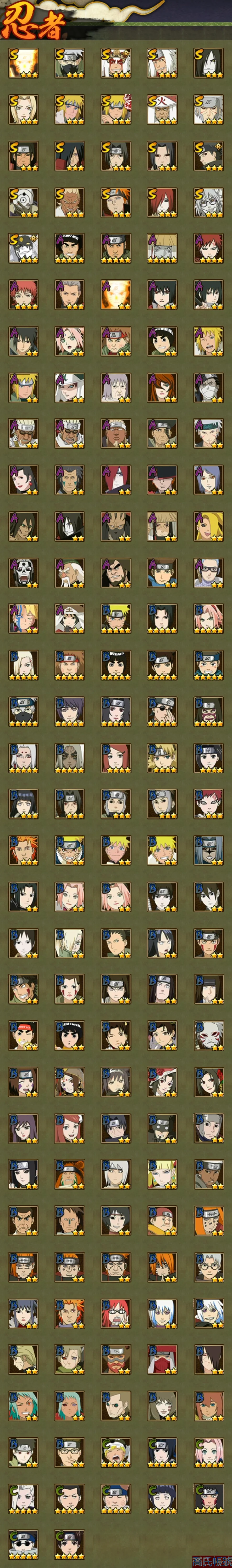Viewport: 232px width, 1568px height.
Task: Select C-rank Hinata portrait
Action: [162, 1497]
